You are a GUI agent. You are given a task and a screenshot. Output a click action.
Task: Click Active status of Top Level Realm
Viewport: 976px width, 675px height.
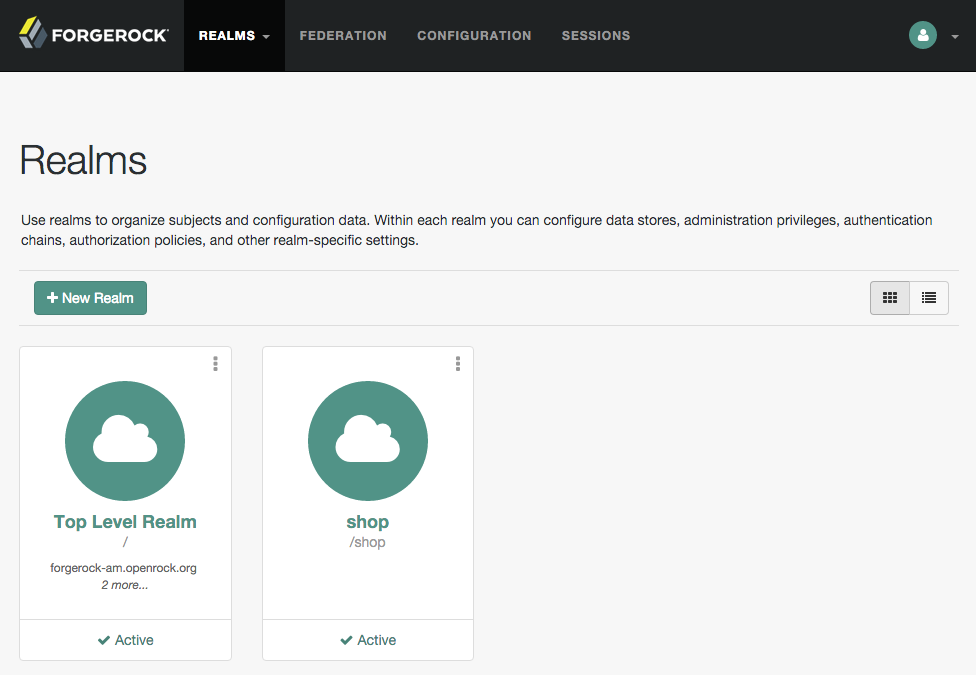pos(126,640)
